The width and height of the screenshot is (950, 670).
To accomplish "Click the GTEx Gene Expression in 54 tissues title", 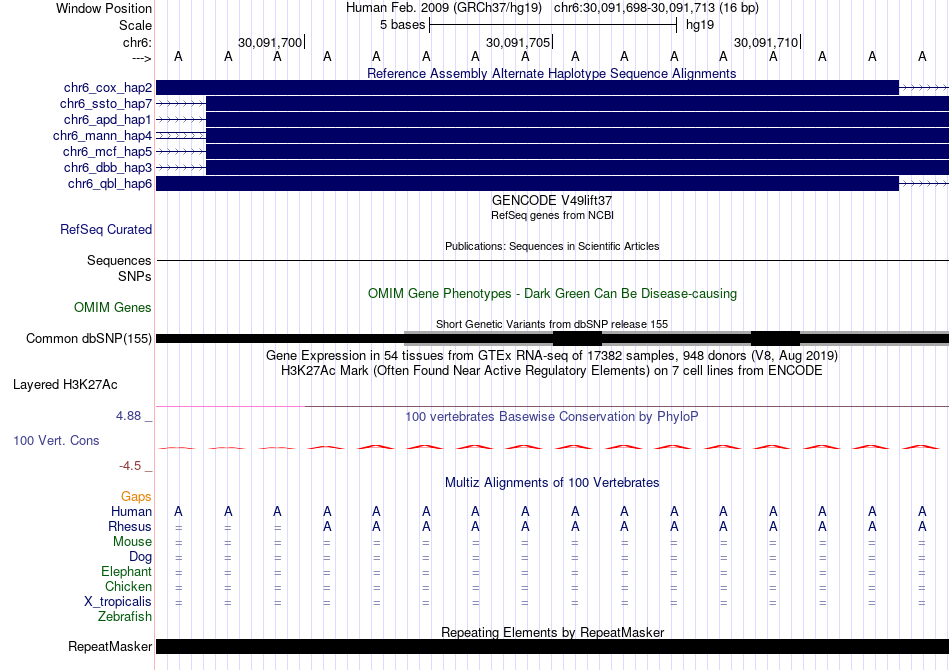I will point(552,356).
